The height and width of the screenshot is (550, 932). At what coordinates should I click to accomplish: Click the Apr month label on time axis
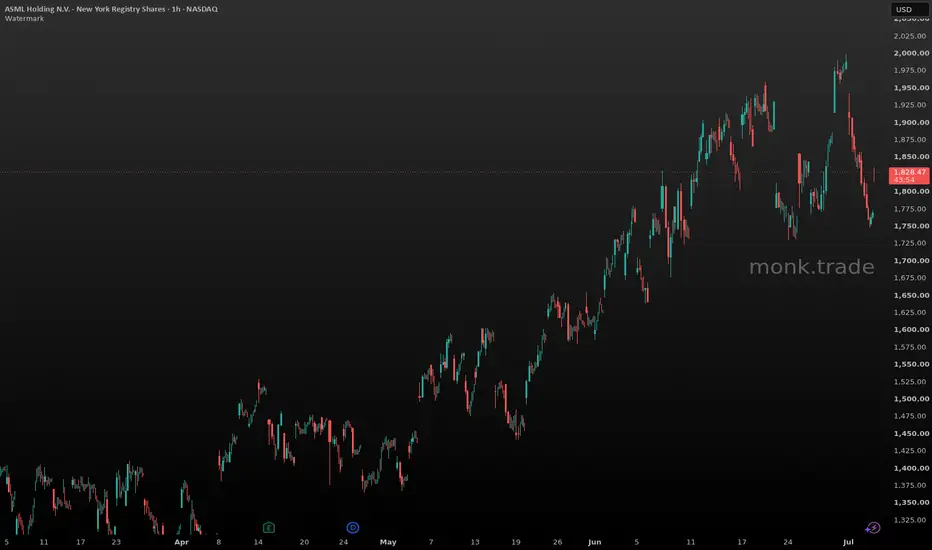(x=181, y=542)
